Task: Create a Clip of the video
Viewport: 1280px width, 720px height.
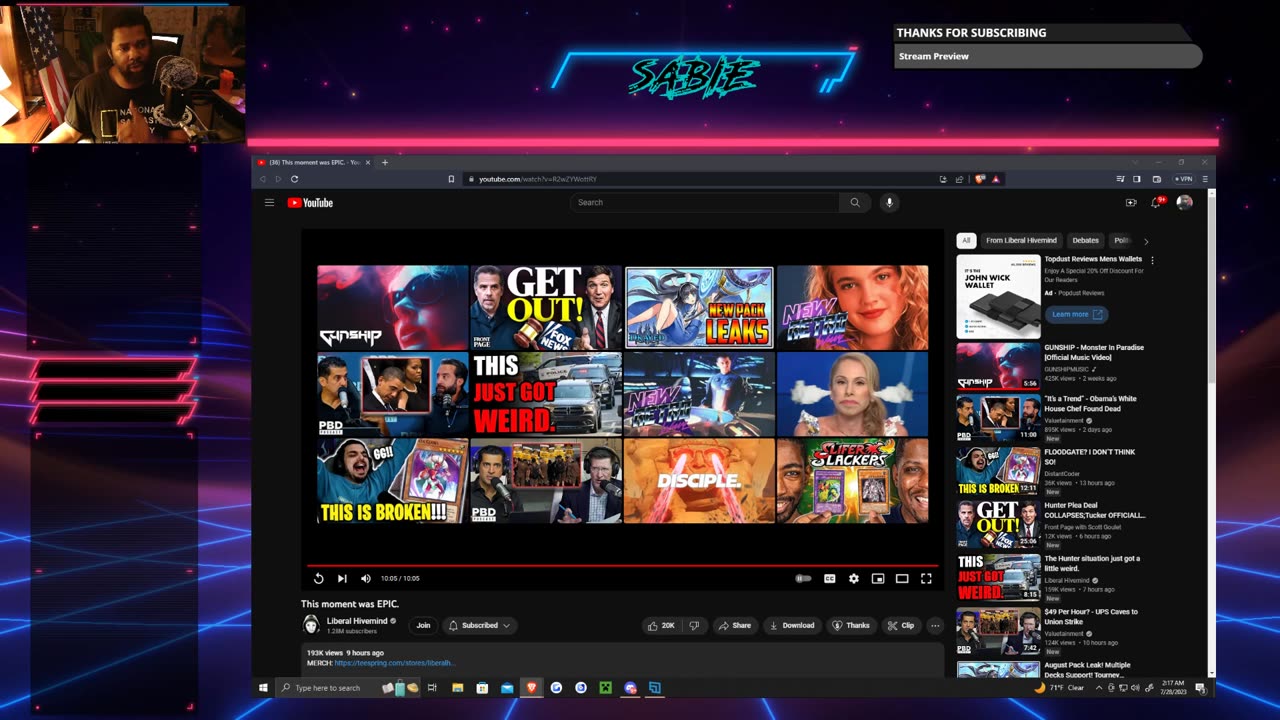Action: 901,625
